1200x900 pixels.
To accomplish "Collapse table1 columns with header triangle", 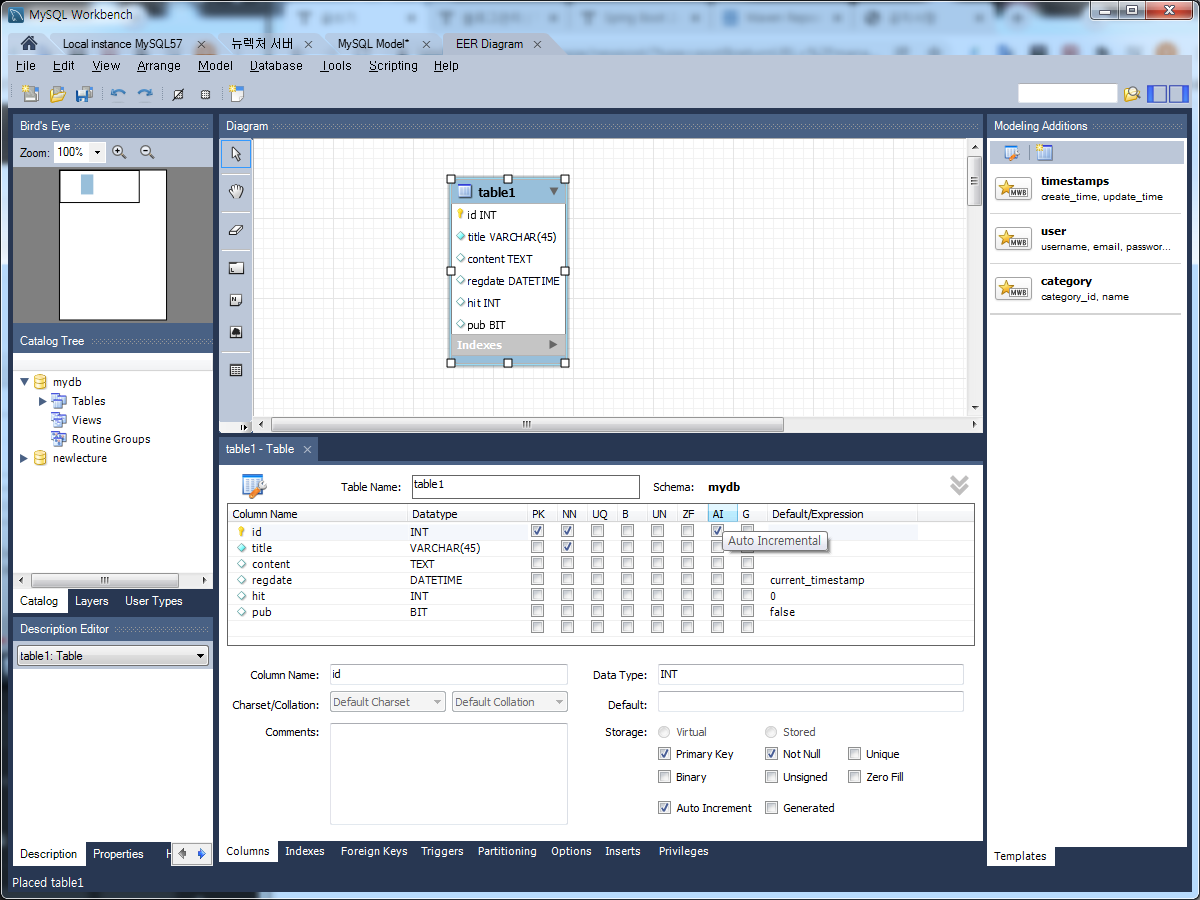I will pyautogui.click(x=554, y=191).
